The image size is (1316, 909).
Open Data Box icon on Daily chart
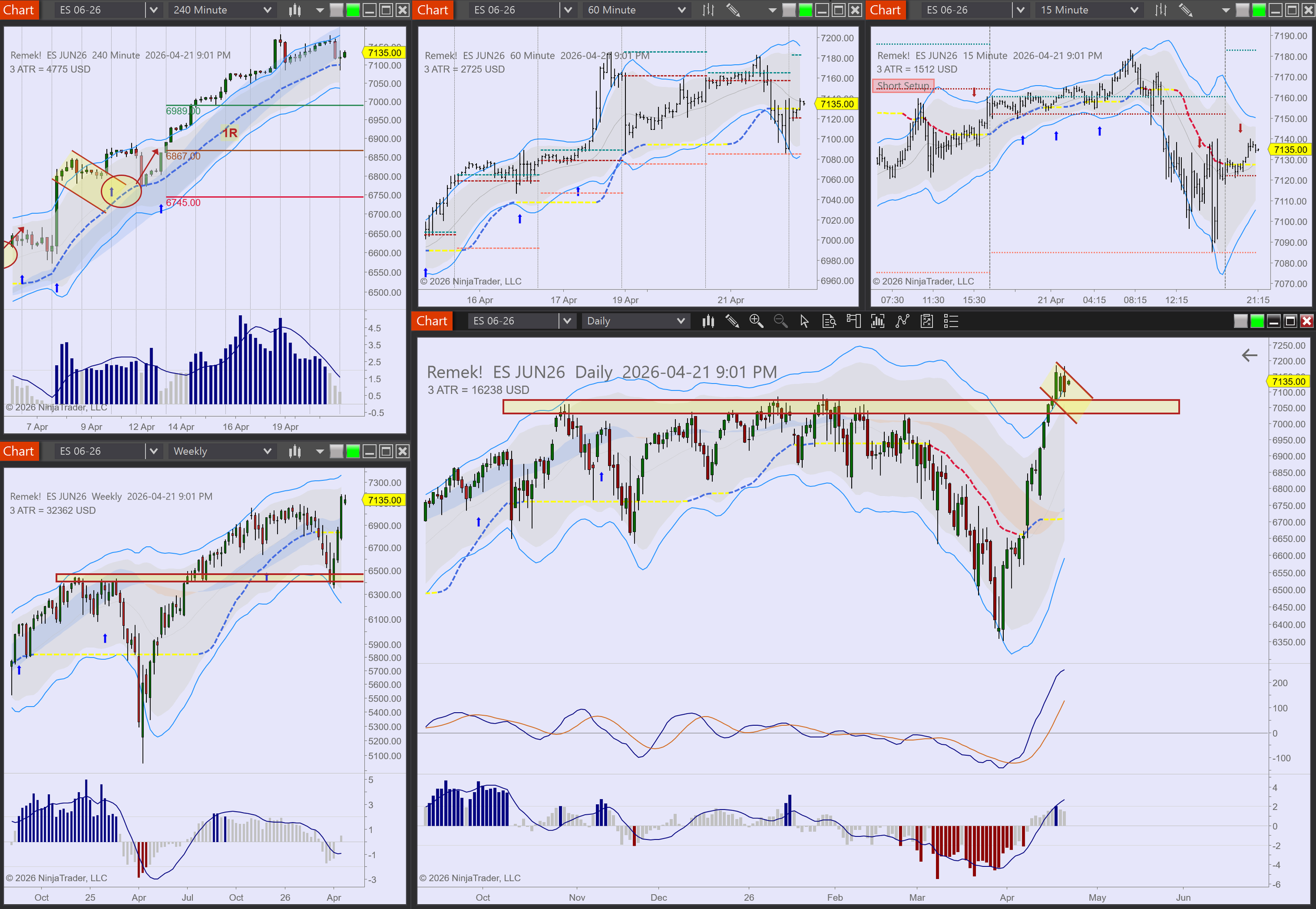[x=829, y=321]
